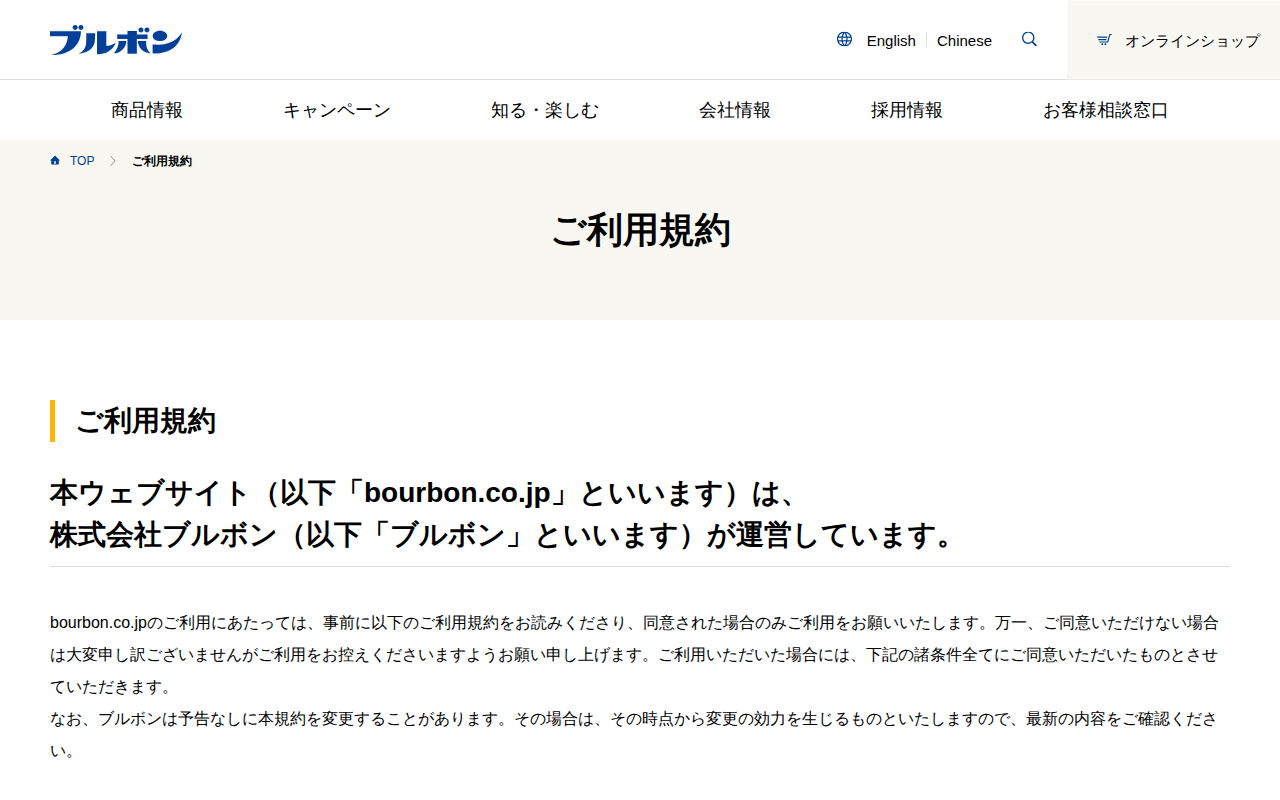Click the ご利用規約 breadcrumb text
Viewport: 1280px width, 800px height.
click(x=162, y=161)
